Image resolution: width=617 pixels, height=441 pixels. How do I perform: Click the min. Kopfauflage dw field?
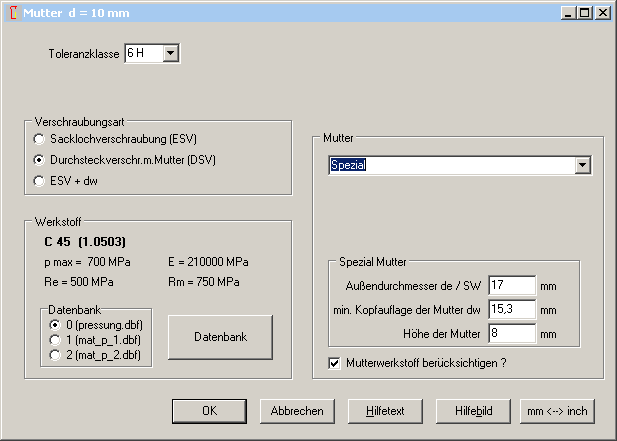[512, 310]
